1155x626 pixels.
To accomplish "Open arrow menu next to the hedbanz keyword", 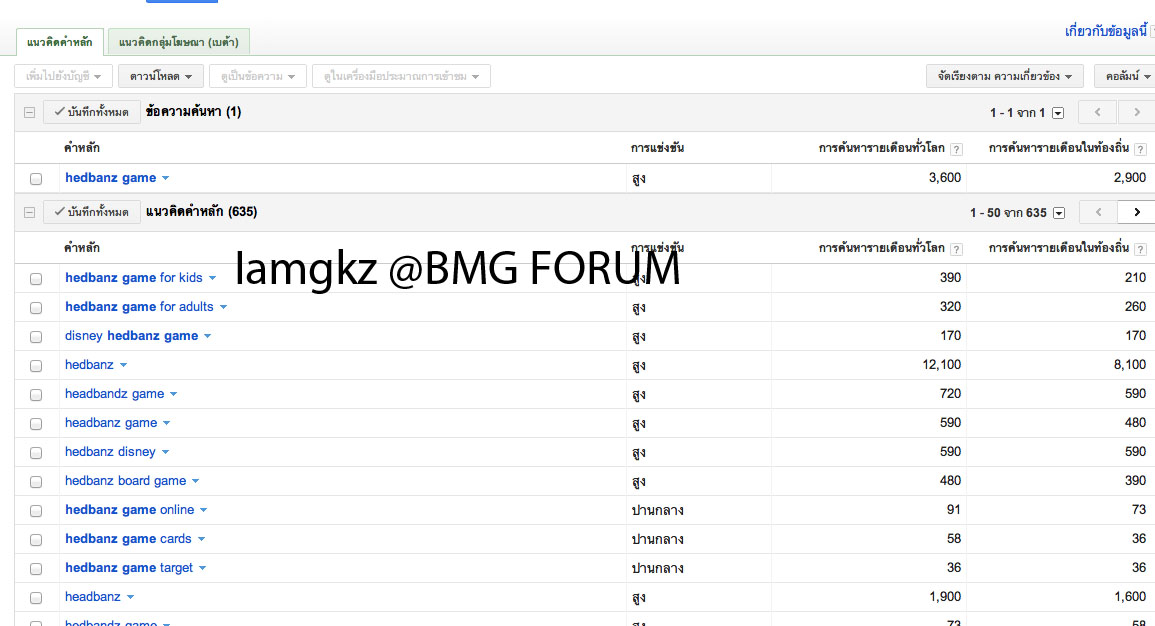I will (124, 365).
